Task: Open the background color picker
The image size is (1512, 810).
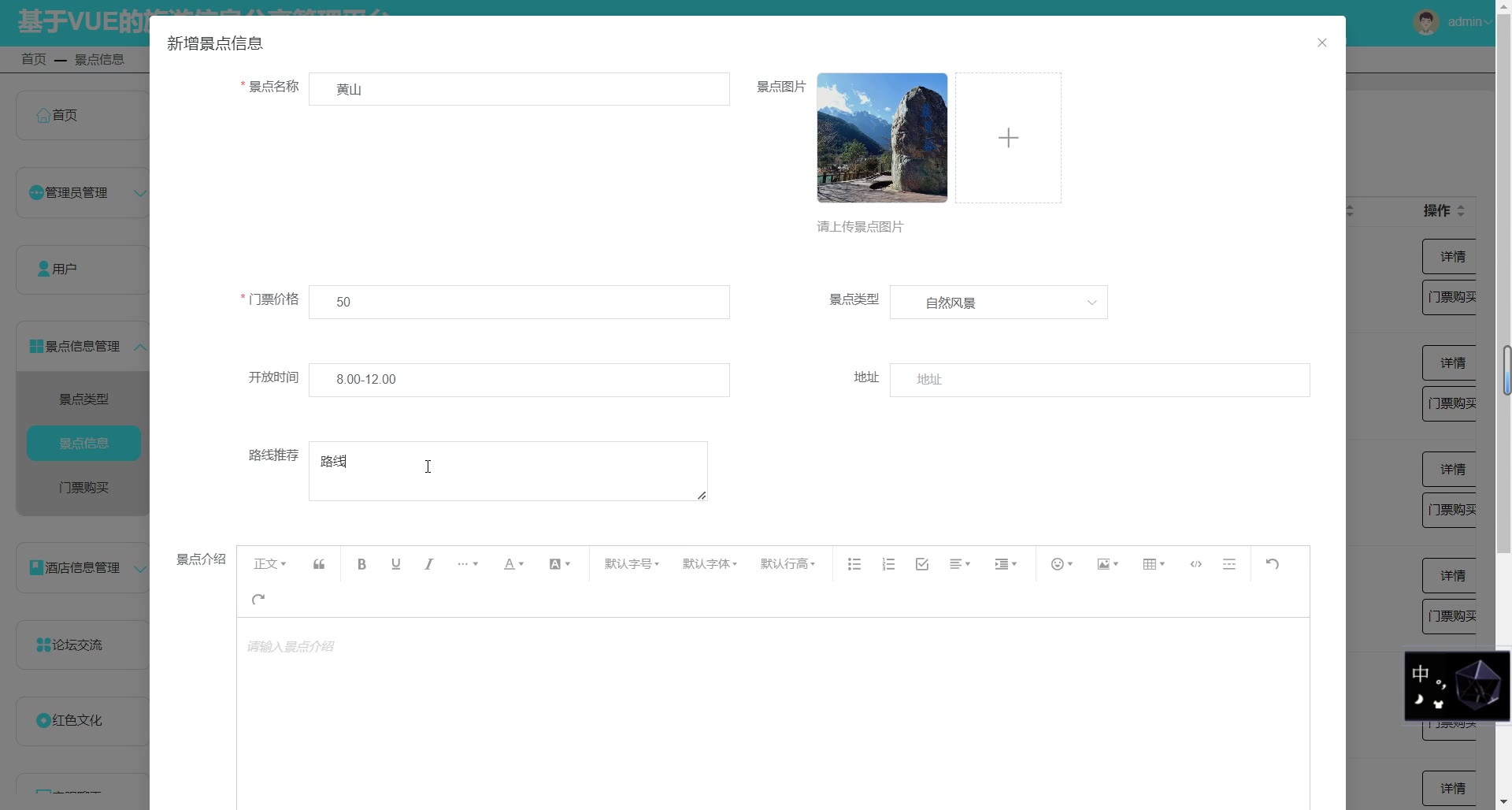Action: coord(559,564)
